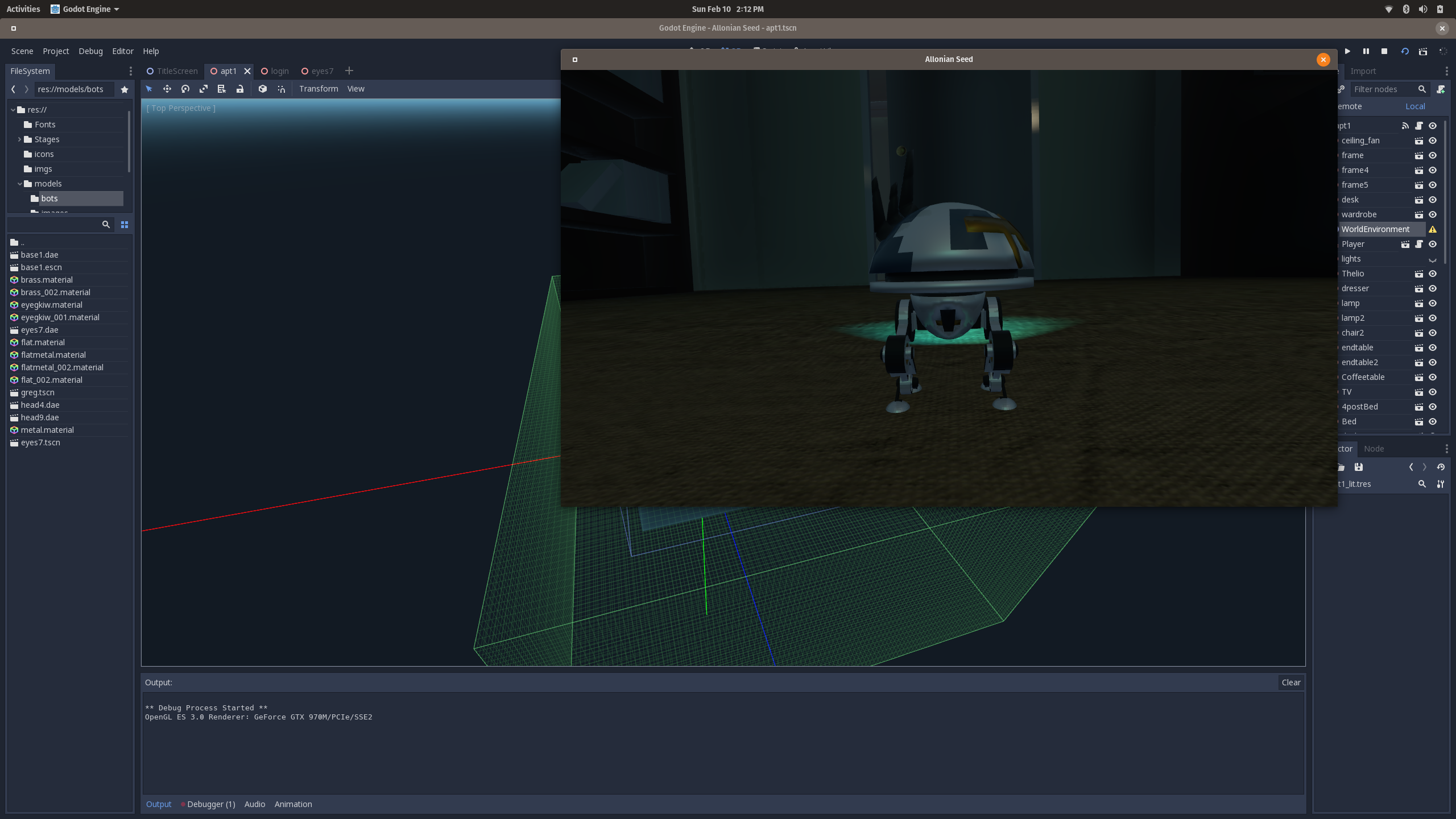Favorite the res://models/bots folder with the star
This screenshot has width=1456, height=819.
[125, 89]
